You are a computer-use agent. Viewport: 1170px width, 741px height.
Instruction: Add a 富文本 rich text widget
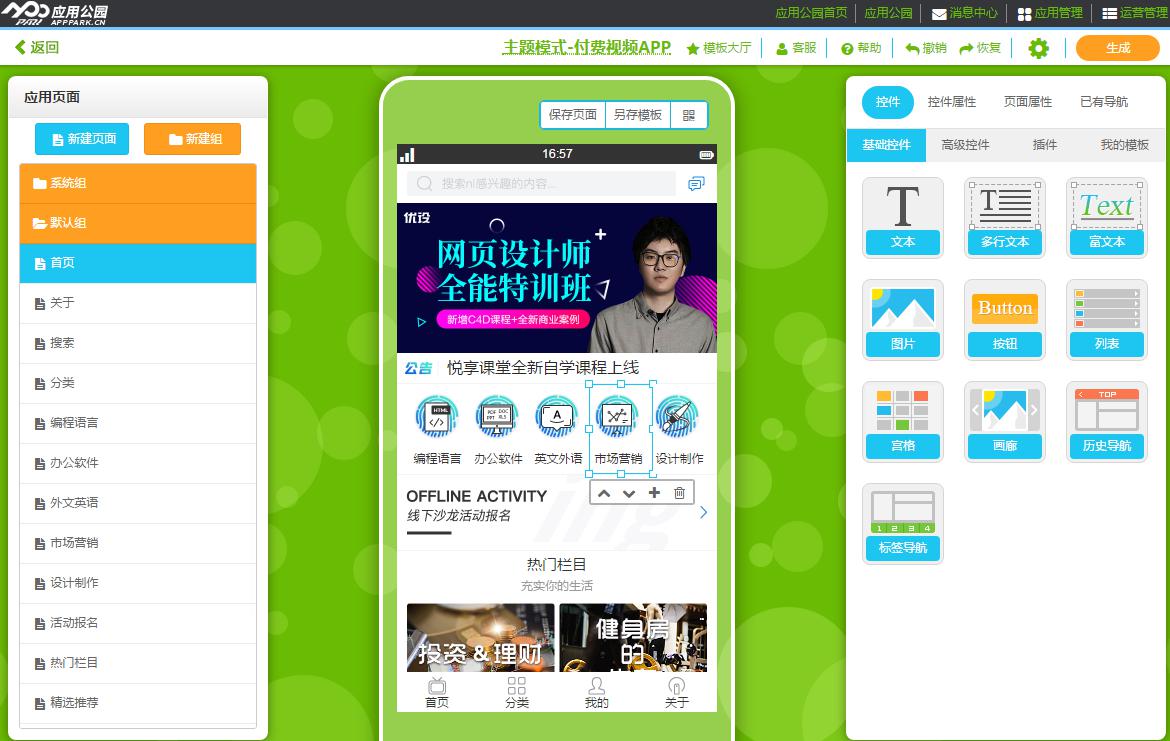click(1106, 217)
